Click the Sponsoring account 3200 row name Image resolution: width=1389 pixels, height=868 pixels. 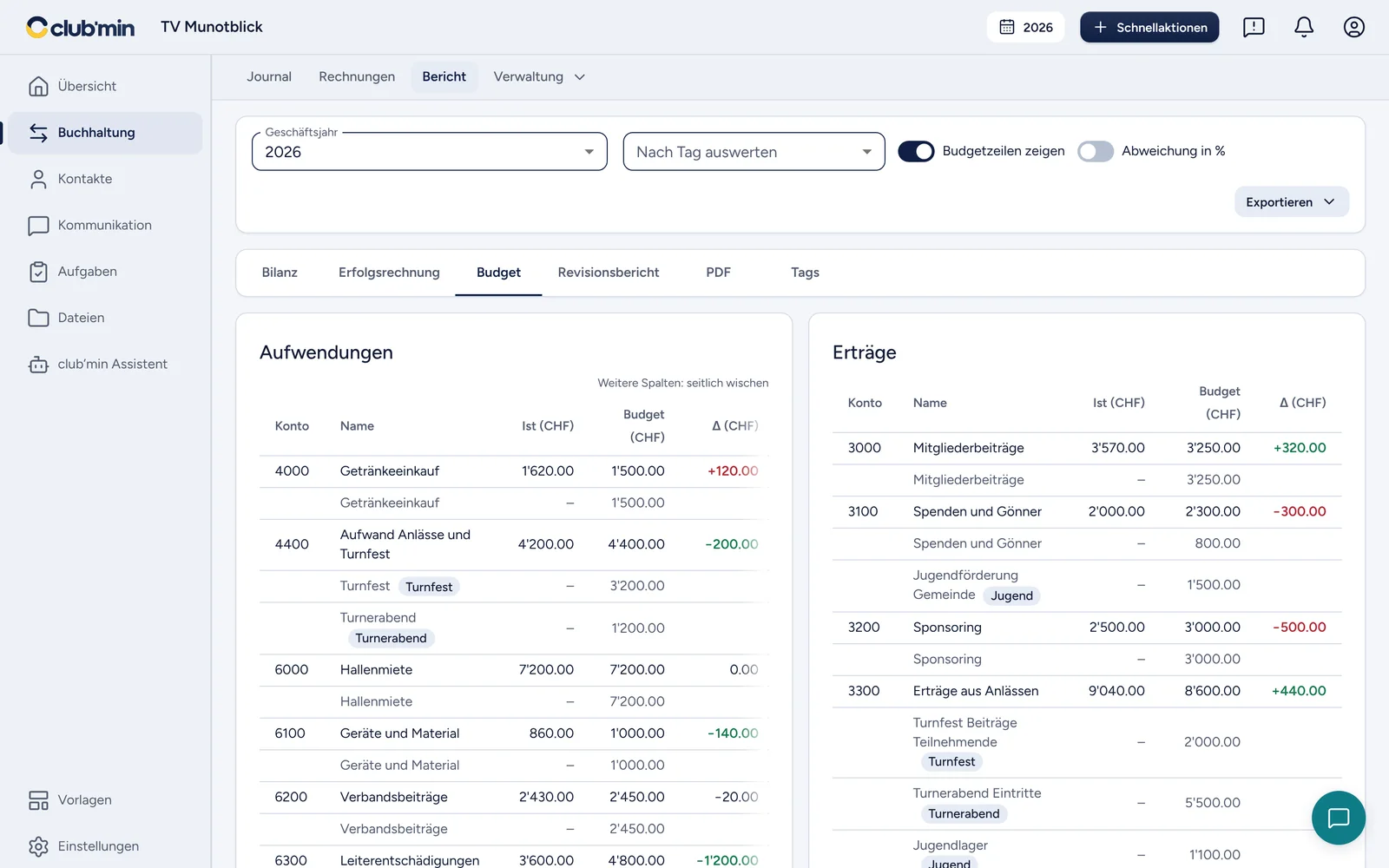pos(947,628)
